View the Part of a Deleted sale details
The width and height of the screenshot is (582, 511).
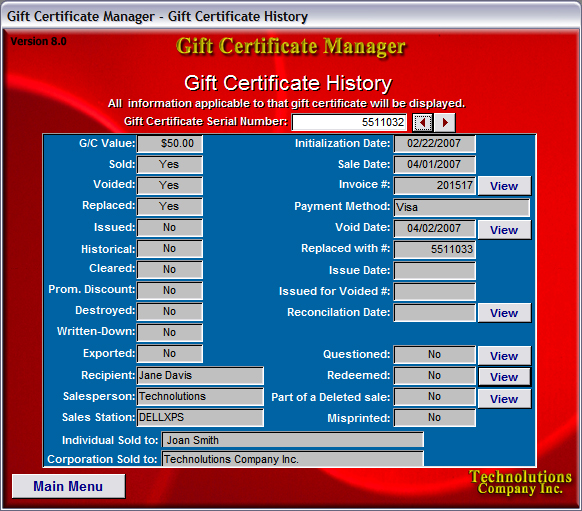504,399
